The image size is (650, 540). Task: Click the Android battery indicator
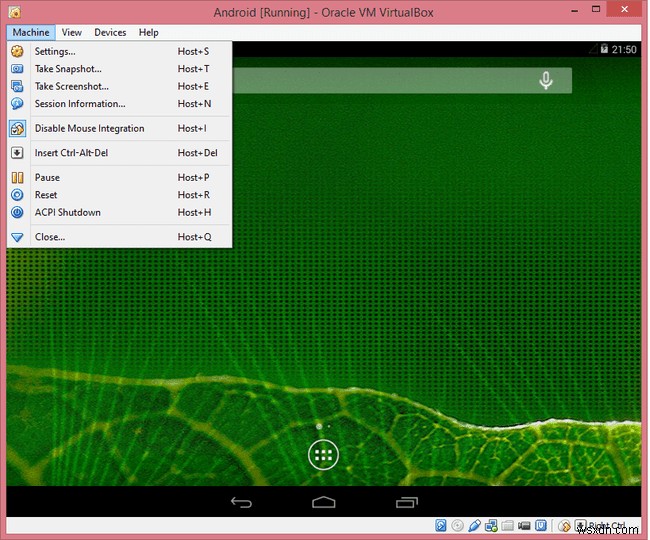tap(604, 49)
